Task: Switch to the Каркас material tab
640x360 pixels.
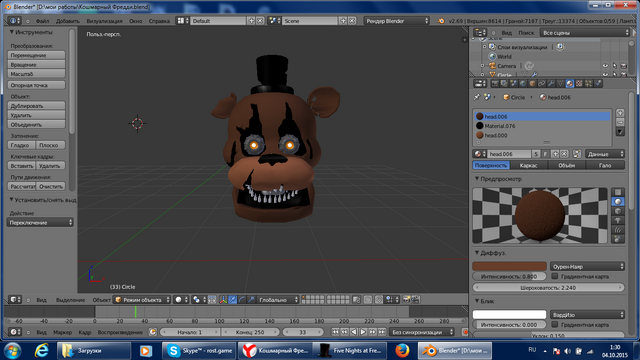Action: [528, 165]
